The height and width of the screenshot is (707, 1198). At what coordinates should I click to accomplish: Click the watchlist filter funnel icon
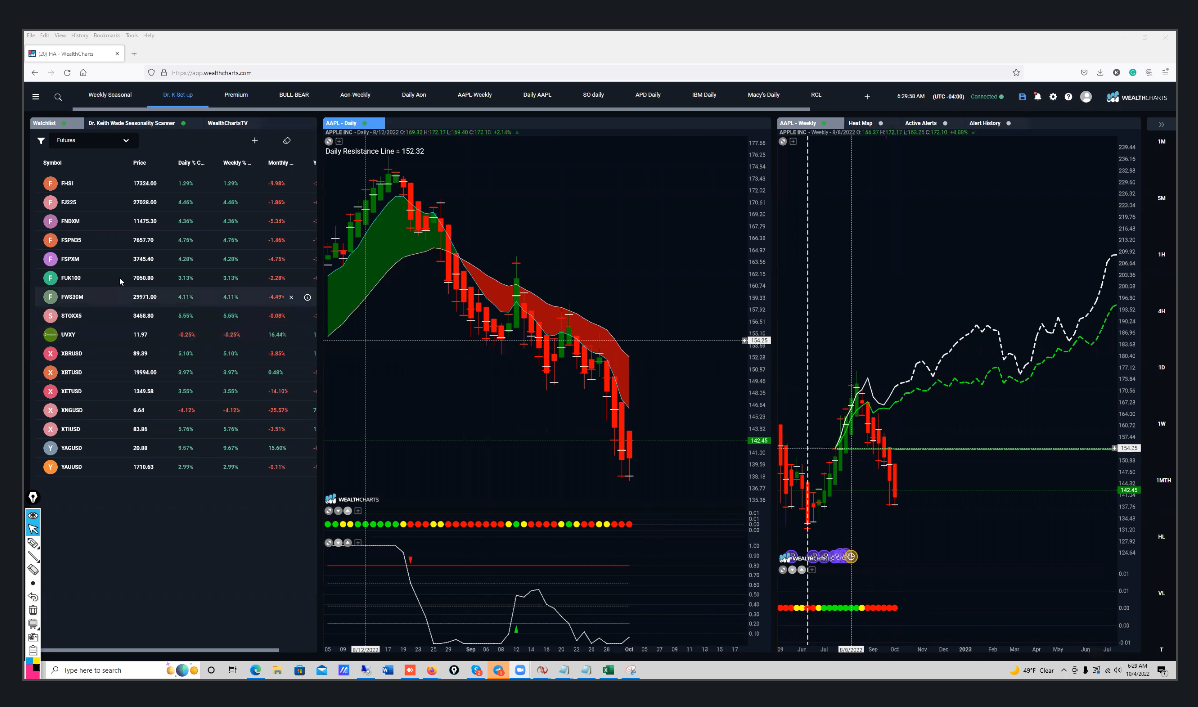(40, 141)
